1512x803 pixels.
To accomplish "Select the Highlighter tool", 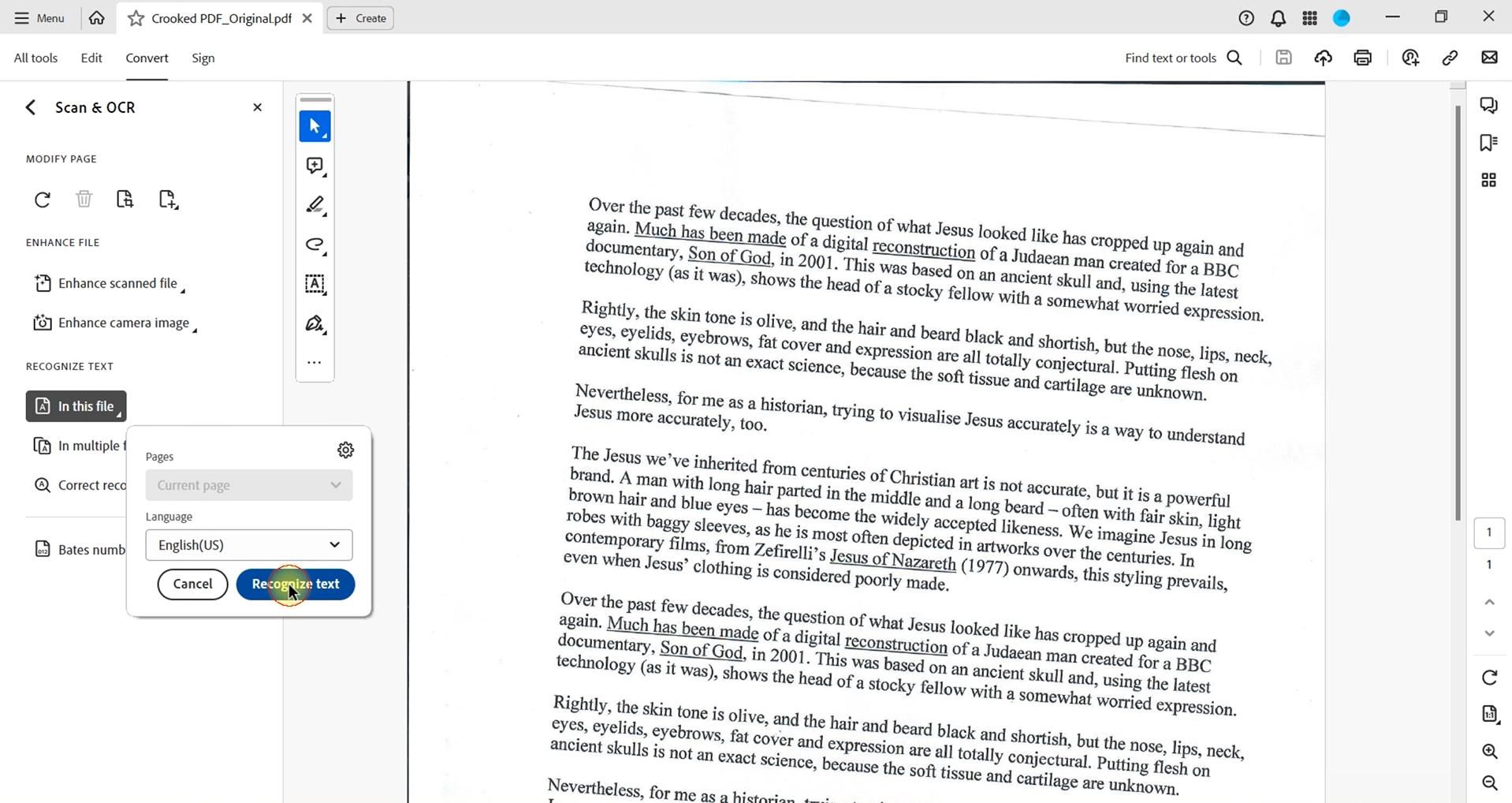I will click(314, 205).
